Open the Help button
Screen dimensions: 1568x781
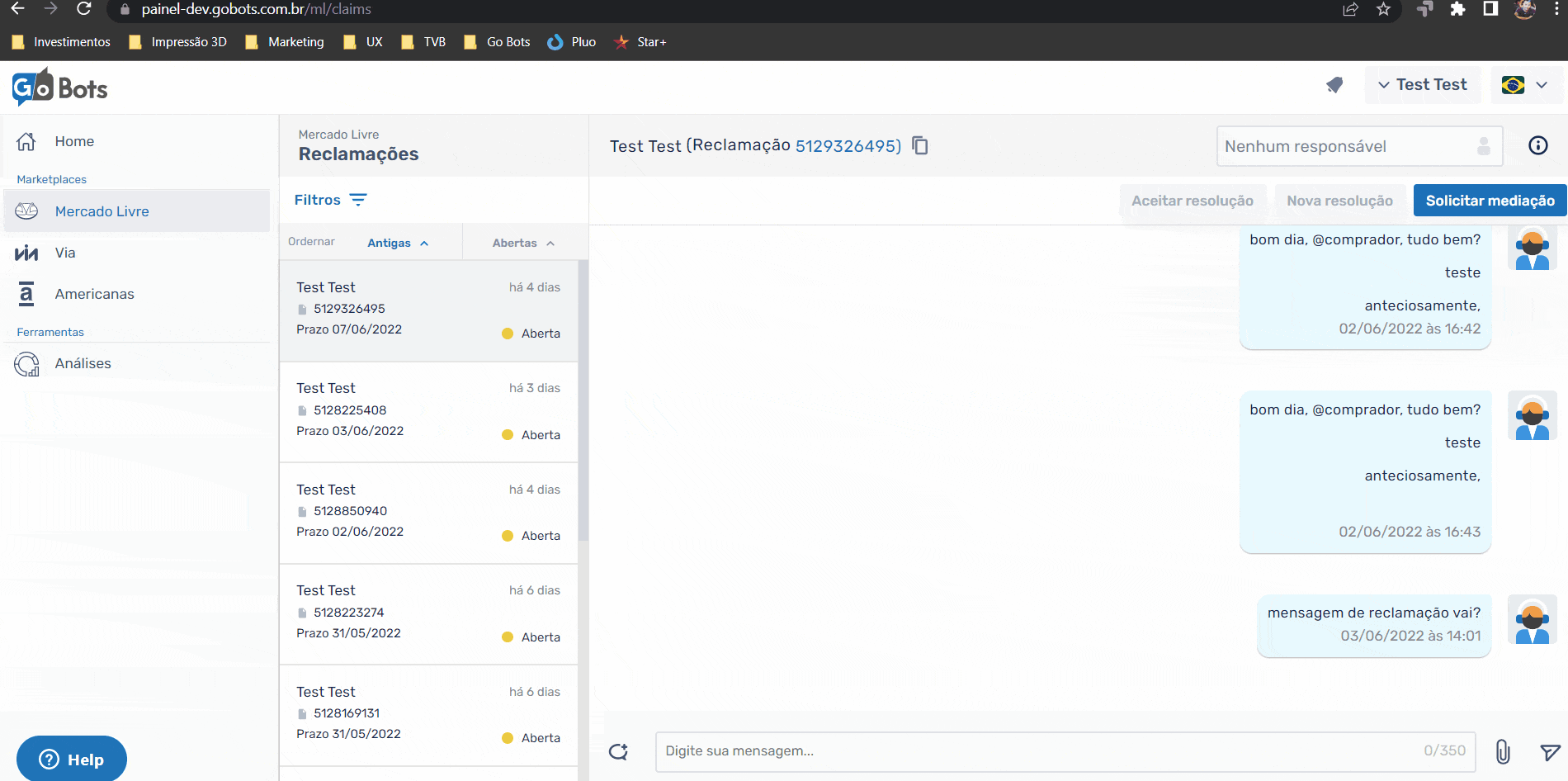click(x=72, y=759)
